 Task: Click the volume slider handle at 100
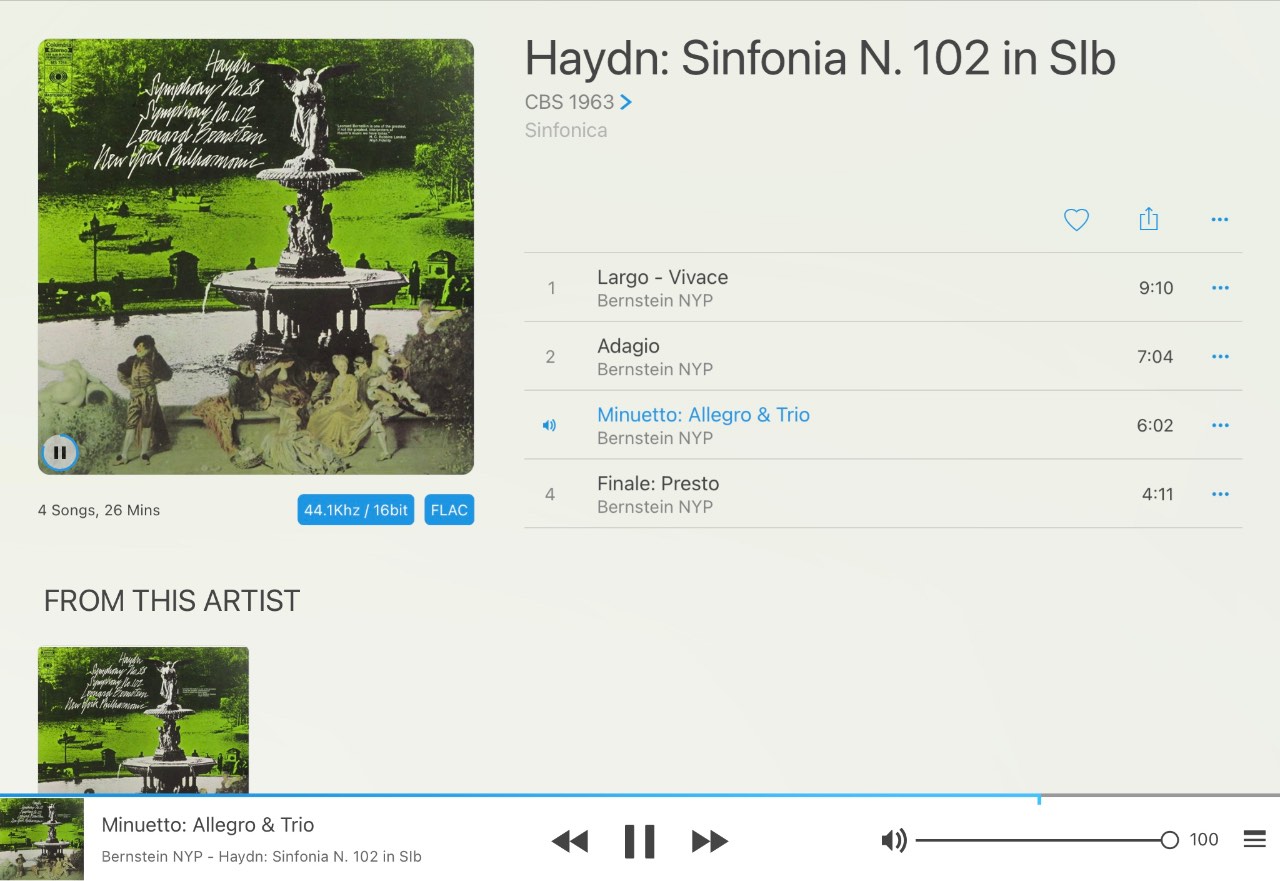pos(1170,840)
